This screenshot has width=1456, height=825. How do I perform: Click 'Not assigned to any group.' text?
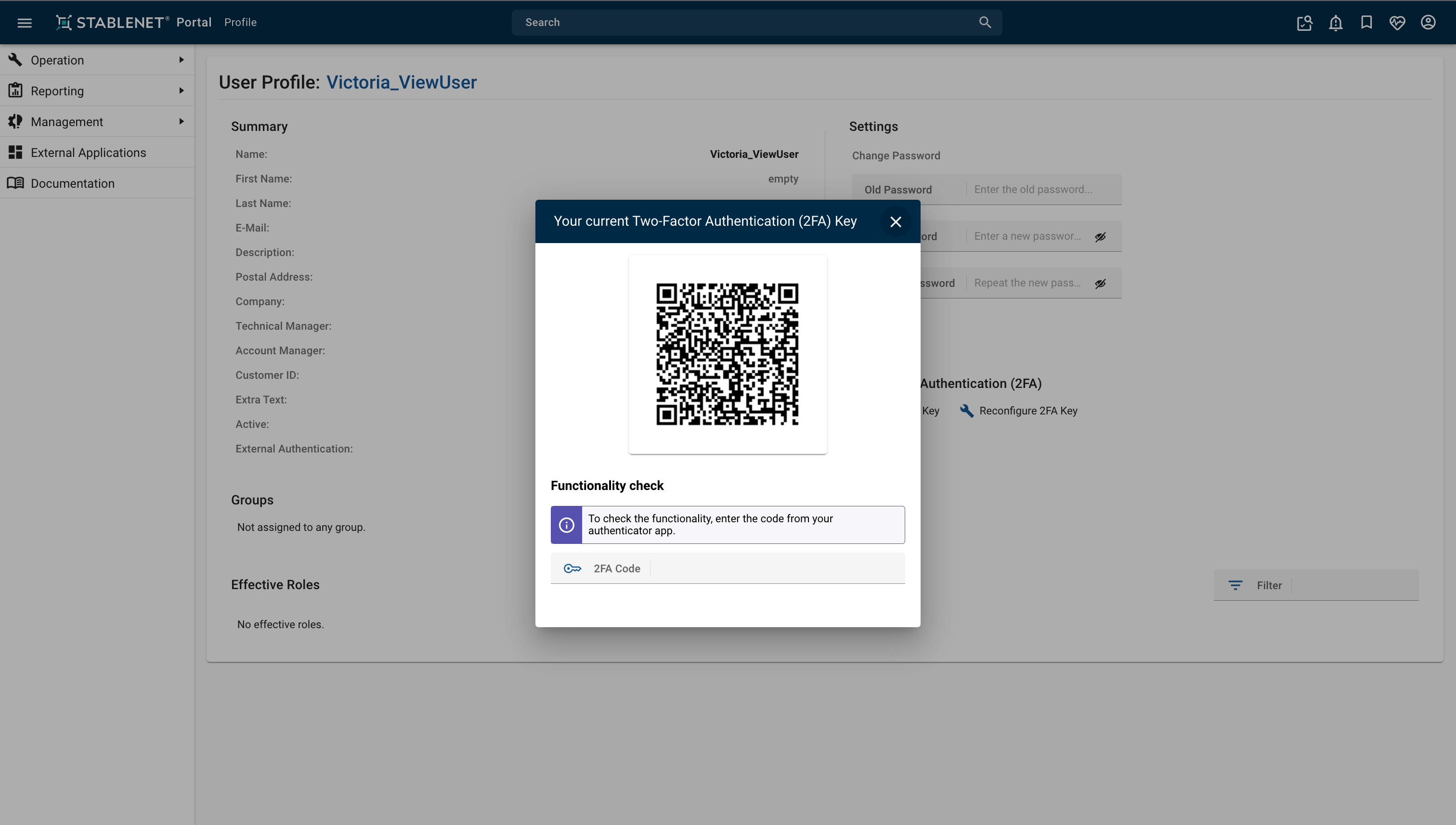click(301, 527)
